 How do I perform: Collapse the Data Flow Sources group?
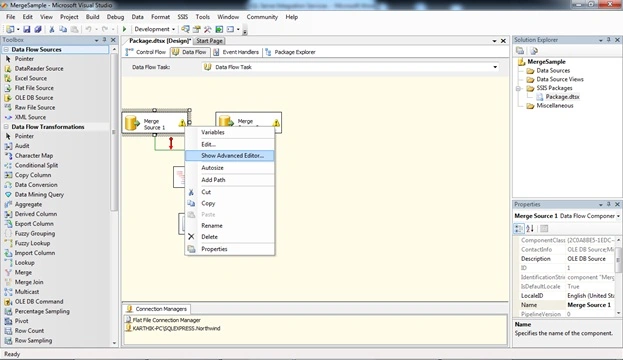[x=6, y=50]
